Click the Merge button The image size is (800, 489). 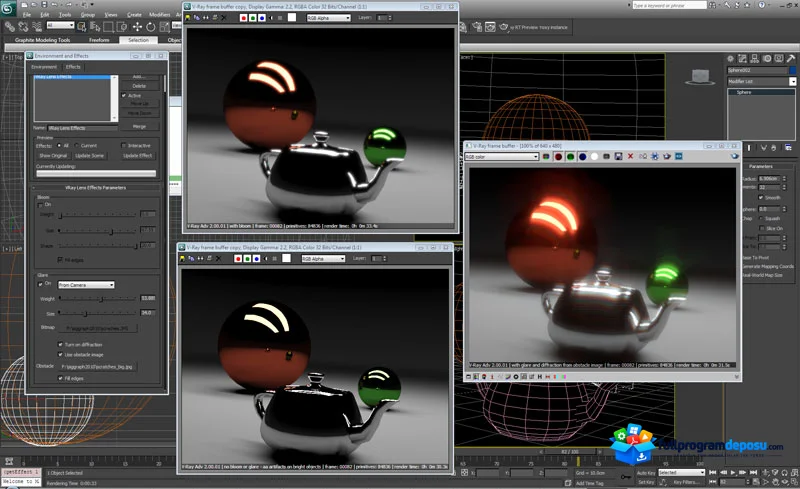coord(139,127)
